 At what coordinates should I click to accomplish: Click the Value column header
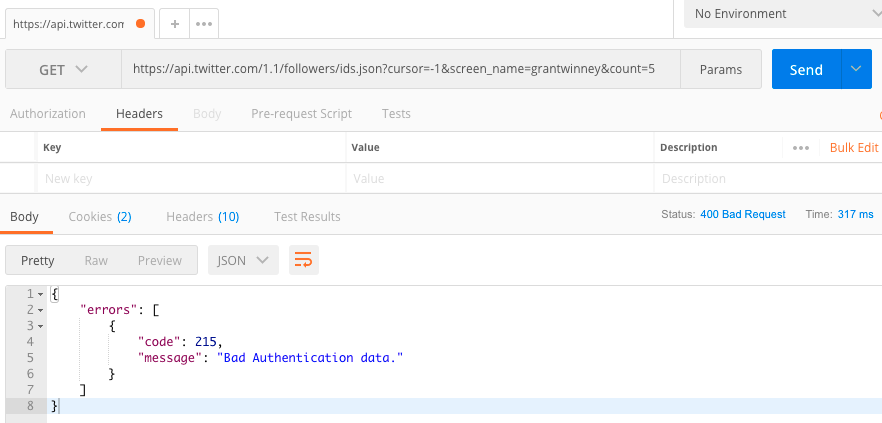pos(365,147)
